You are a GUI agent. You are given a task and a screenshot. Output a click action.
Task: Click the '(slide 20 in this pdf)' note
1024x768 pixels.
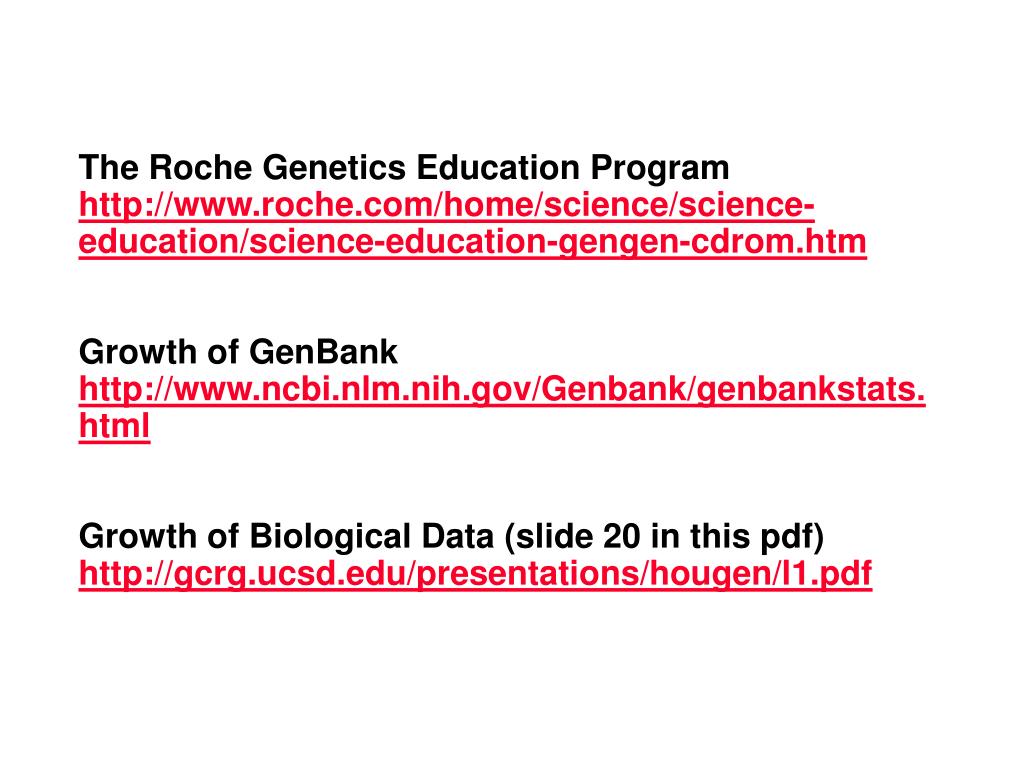tap(664, 536)
